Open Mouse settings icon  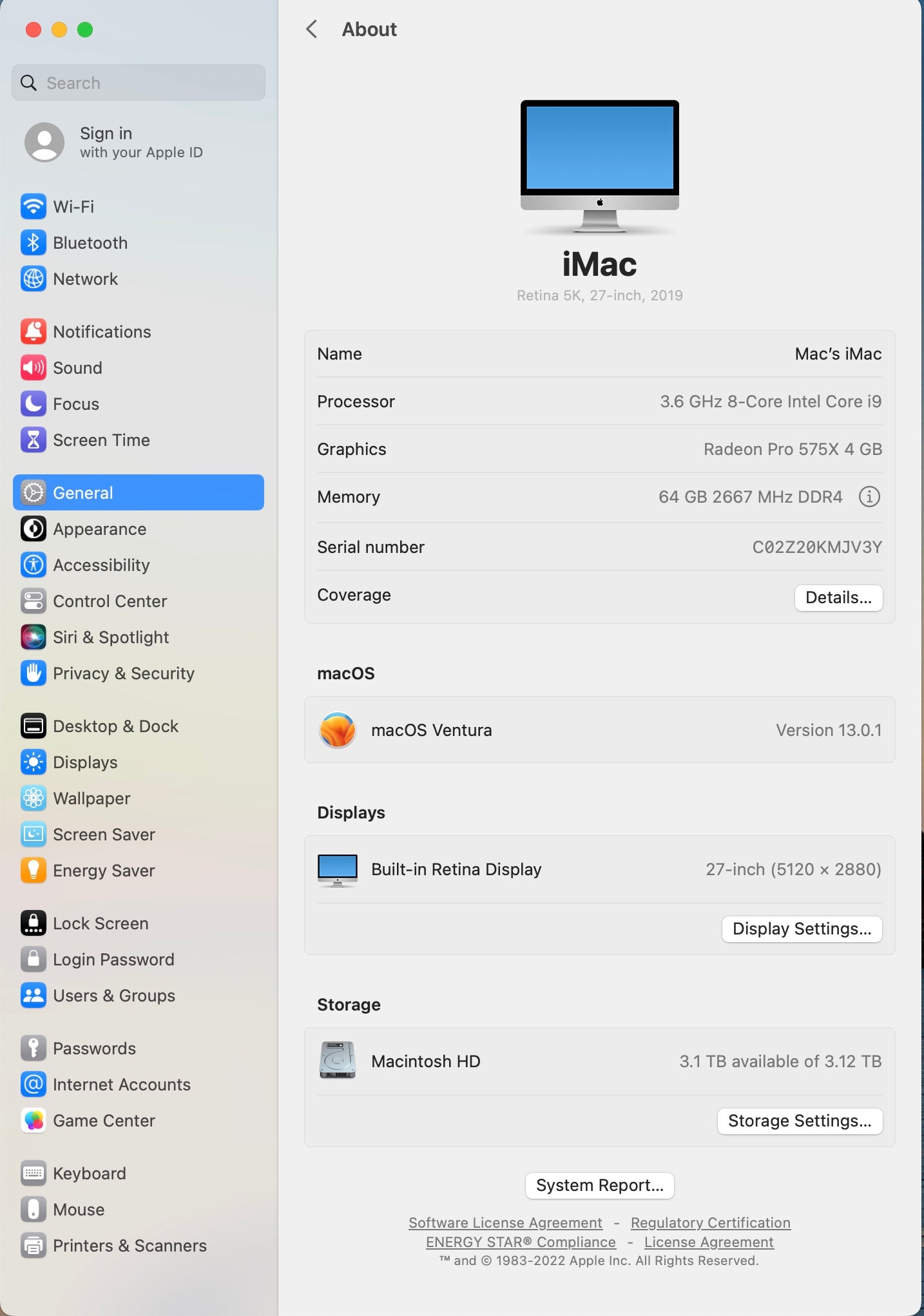[34, 1210]
